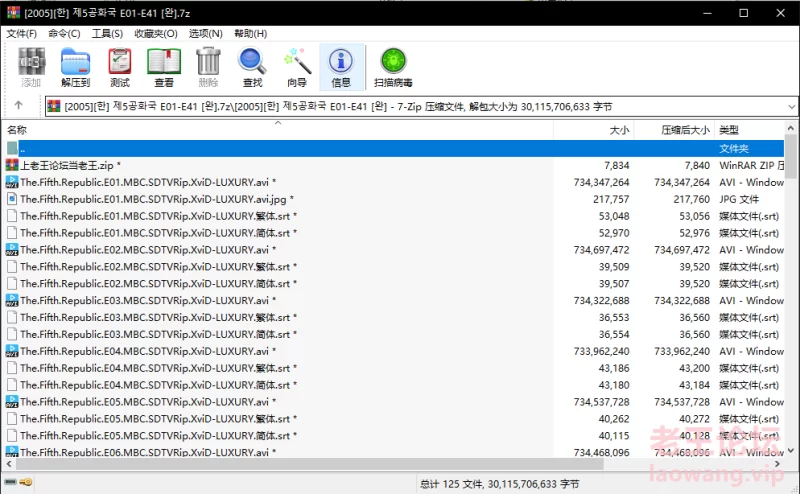Click the JPG icon of E01.avi.jpg
Viewport: 800px width, 494px height.
coord(12,199)
